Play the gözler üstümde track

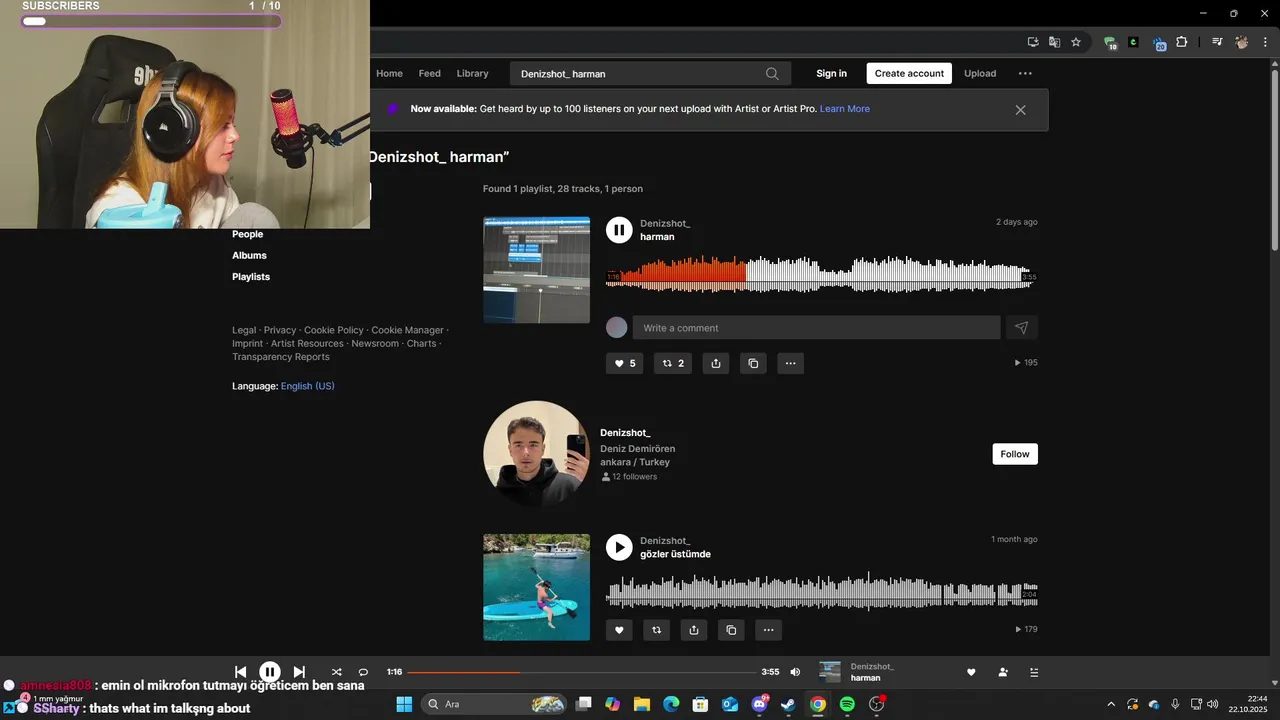tap(619, 547)
